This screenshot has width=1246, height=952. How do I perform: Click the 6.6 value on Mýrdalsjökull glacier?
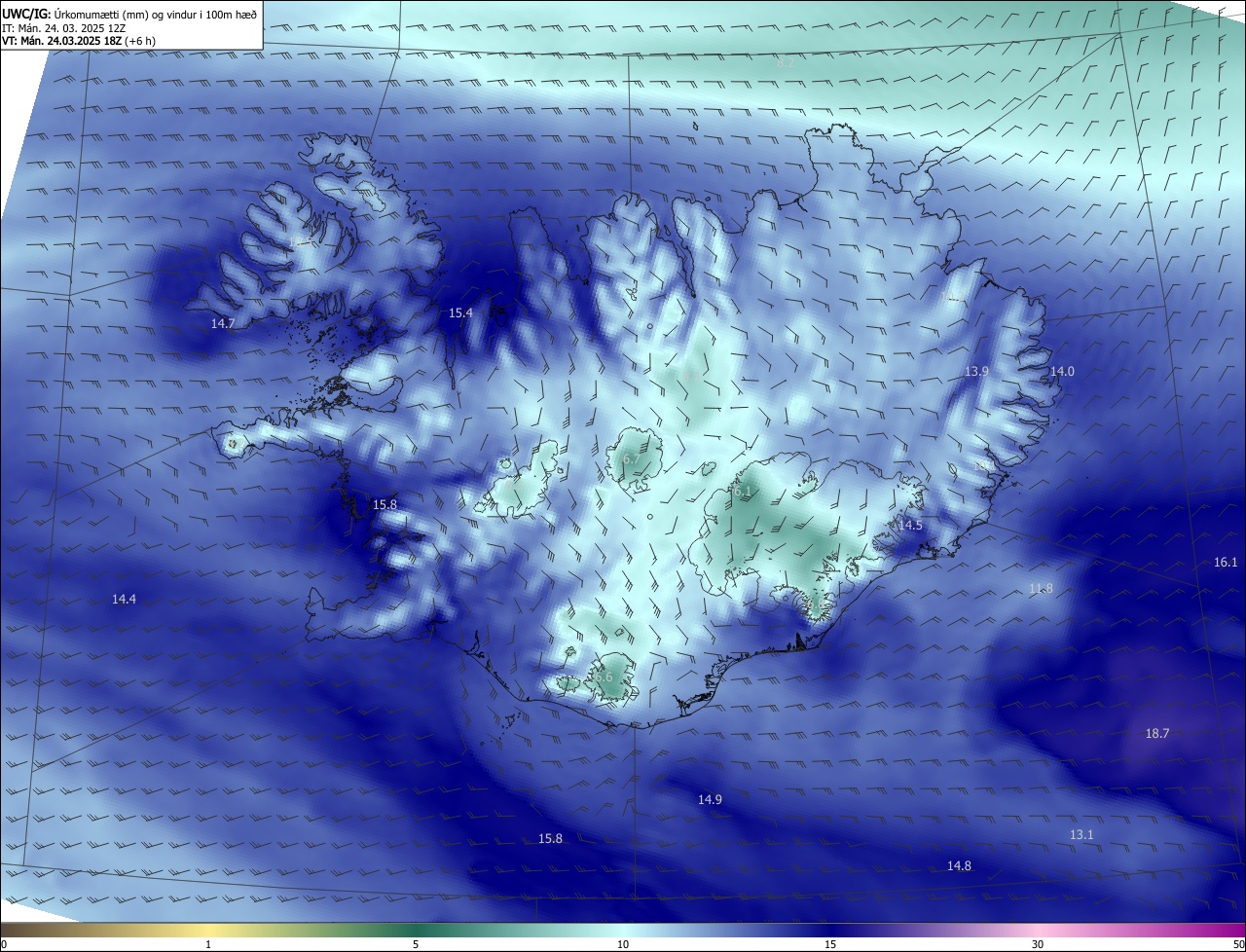click(604, 677)
